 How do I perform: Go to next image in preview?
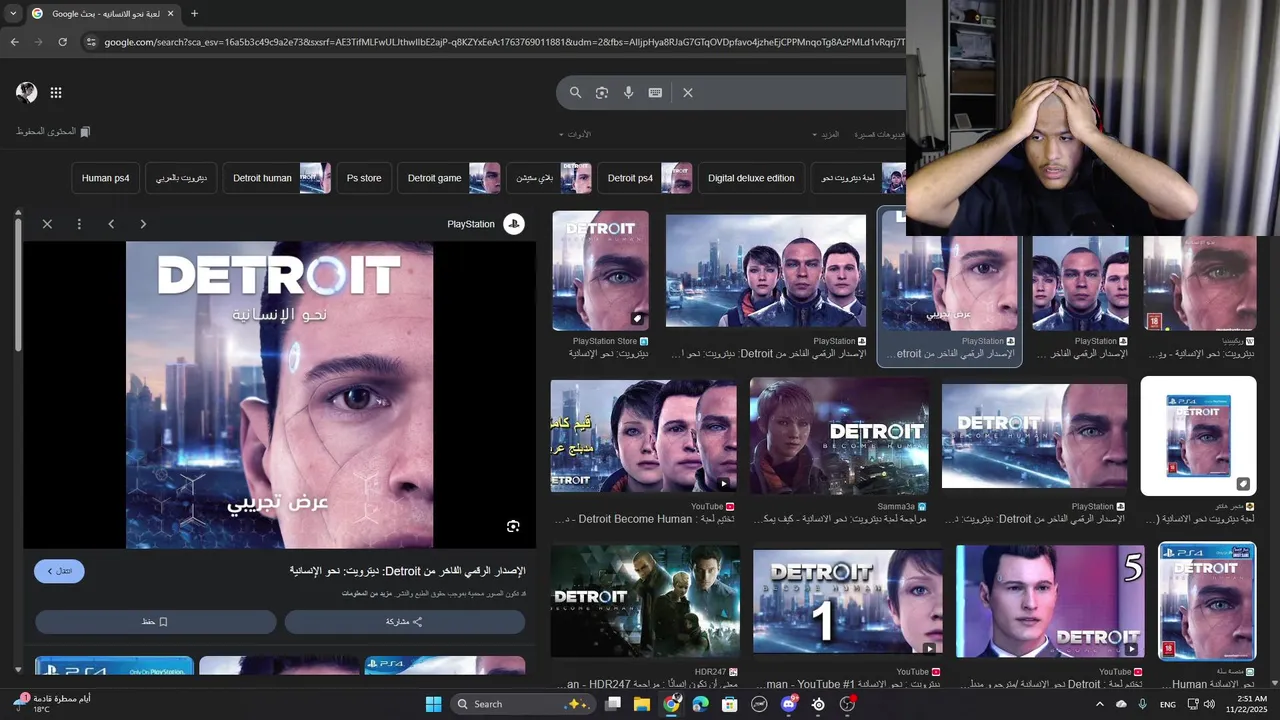(x=143, y=224)
